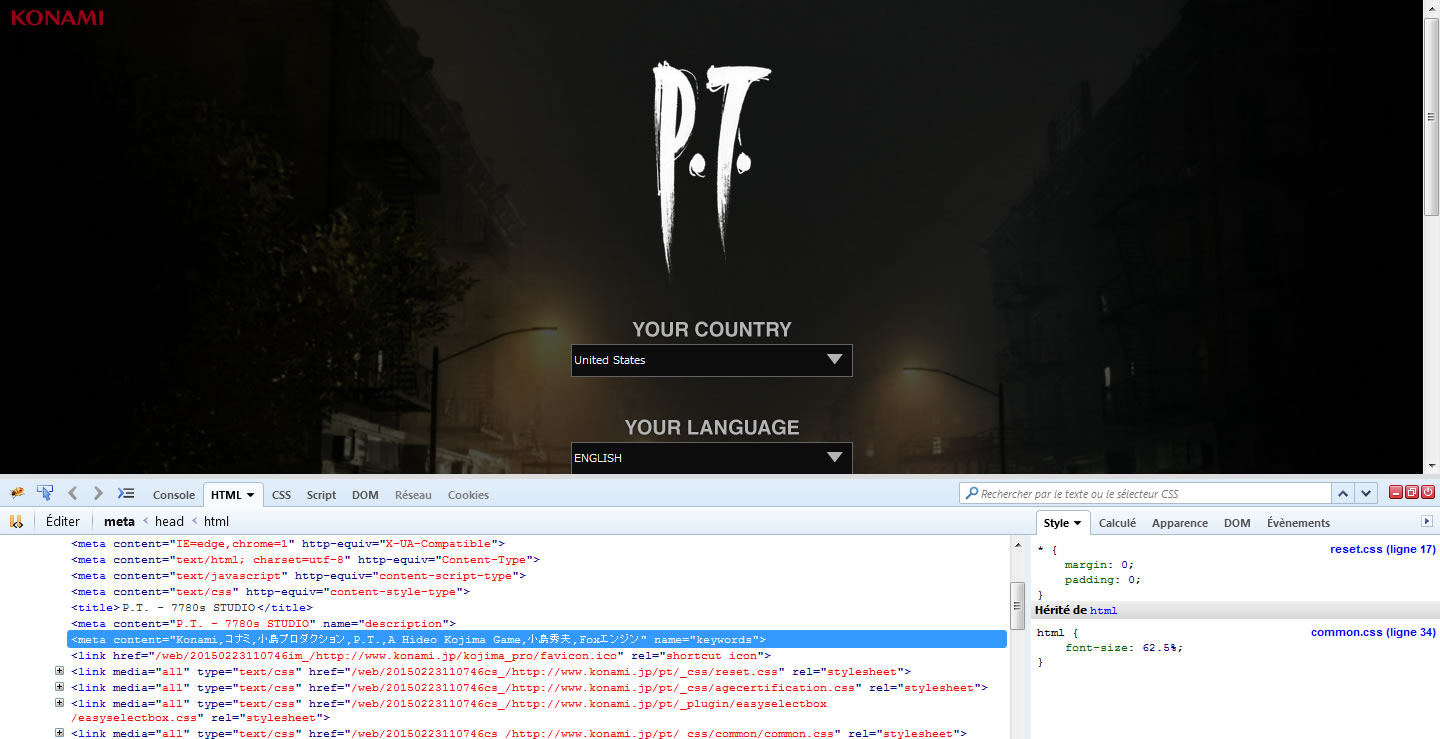Minimize the Firebug panel
The height and width of the screenshot is (739, 1440).
click(1395, 493)
